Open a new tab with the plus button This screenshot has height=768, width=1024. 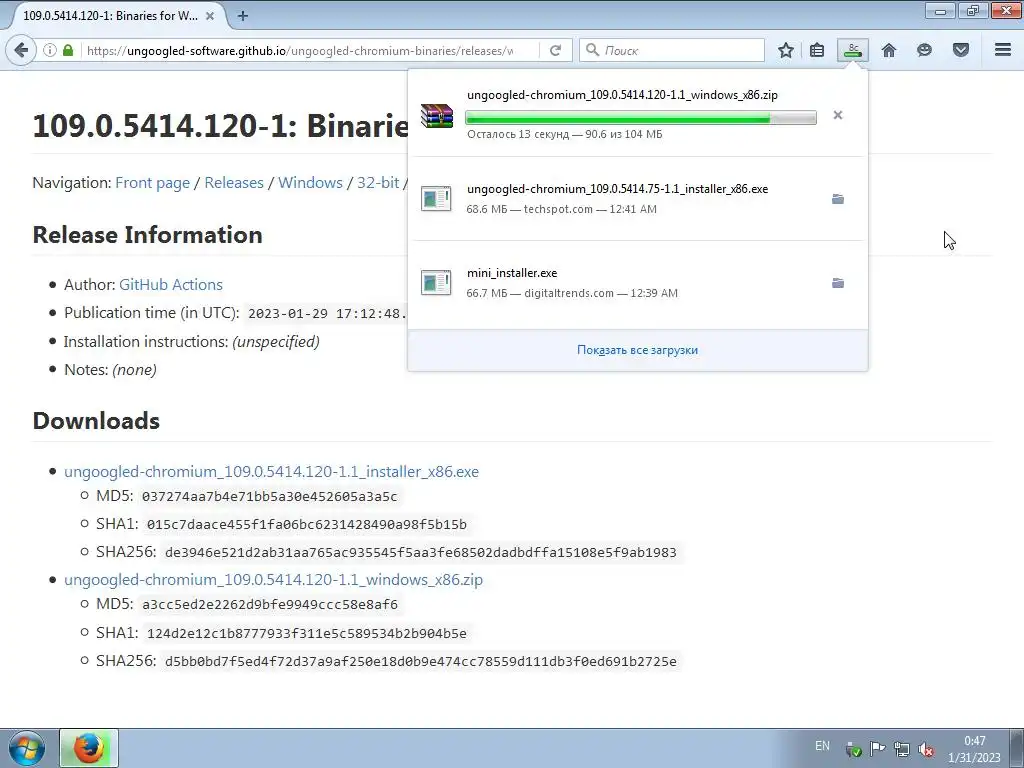[x=243, y=16]
